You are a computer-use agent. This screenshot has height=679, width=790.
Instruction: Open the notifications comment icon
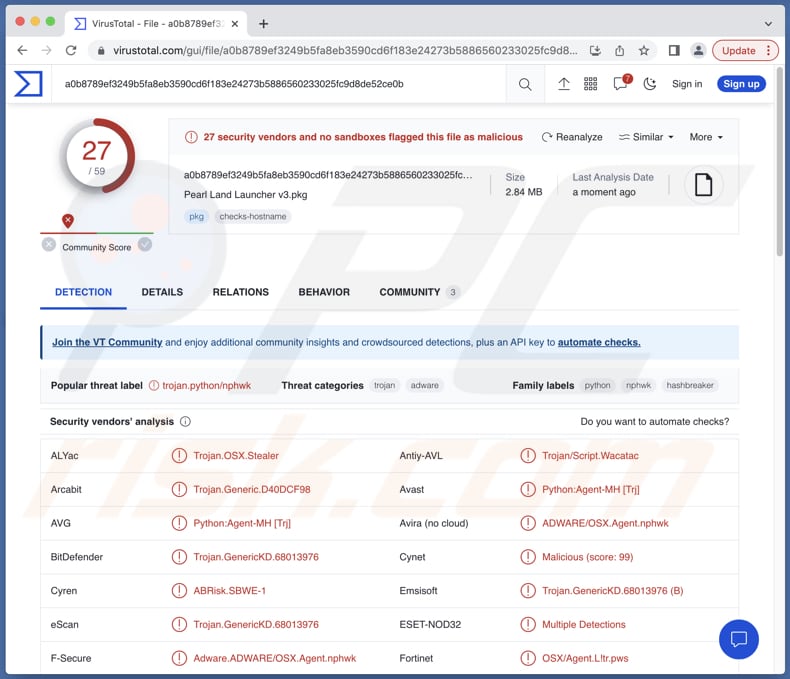click(621, 83)
